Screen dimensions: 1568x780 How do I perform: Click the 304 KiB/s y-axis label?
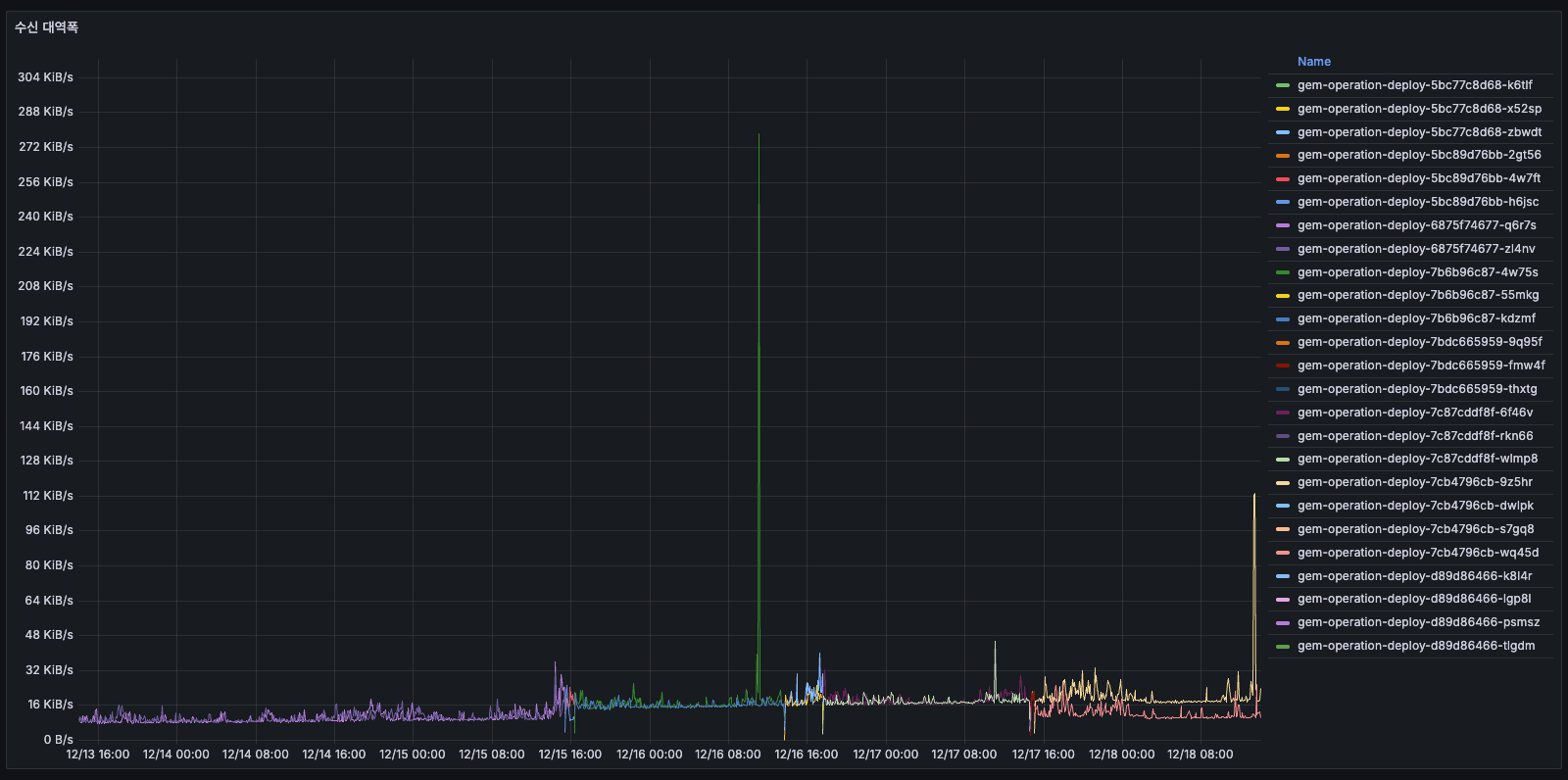45,77
